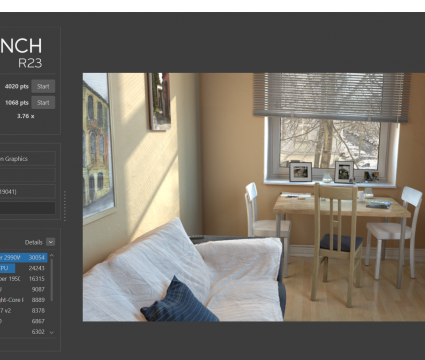Viewport: 425px width, 360px height.
Task: Select the ranking row scoring 9087
Action: tap(23, 289)
